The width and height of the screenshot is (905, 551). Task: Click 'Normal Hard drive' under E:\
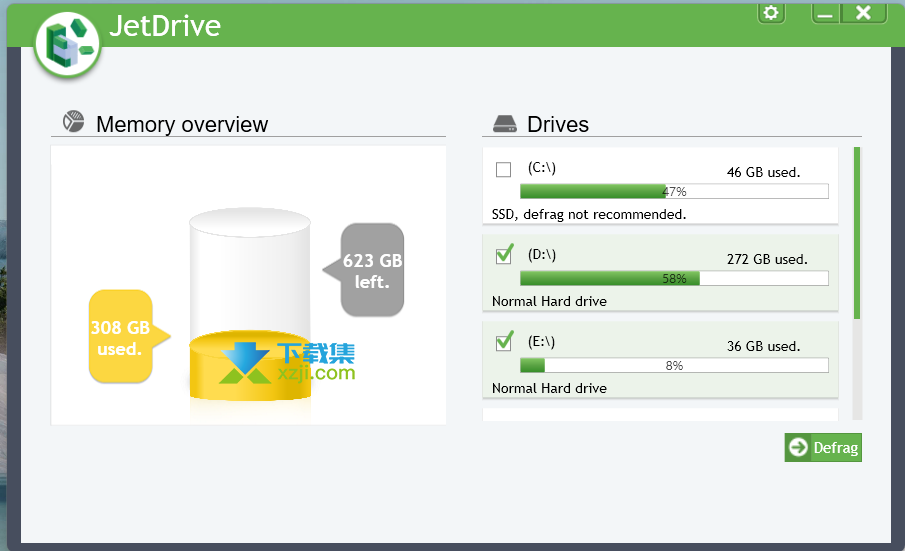549,388
